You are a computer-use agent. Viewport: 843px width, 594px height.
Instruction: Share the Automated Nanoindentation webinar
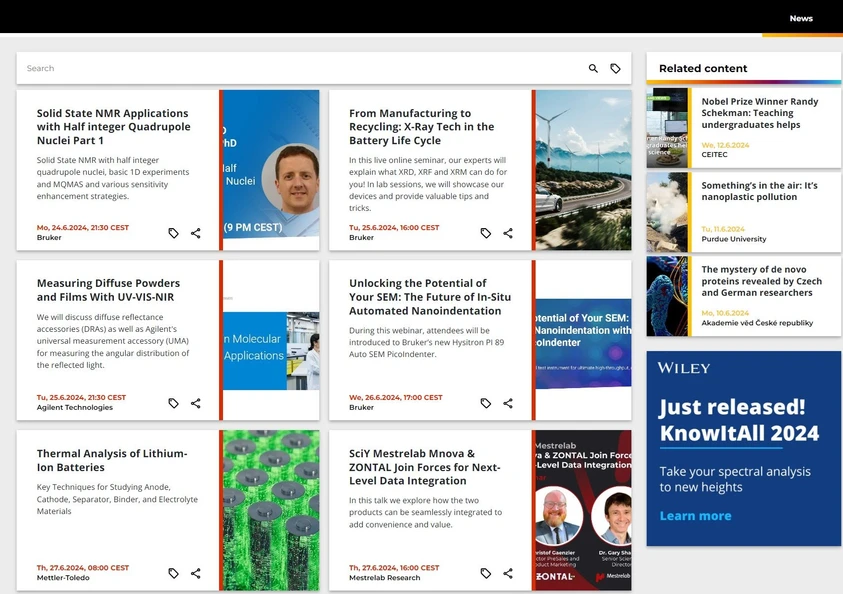[x=508, y=403]
